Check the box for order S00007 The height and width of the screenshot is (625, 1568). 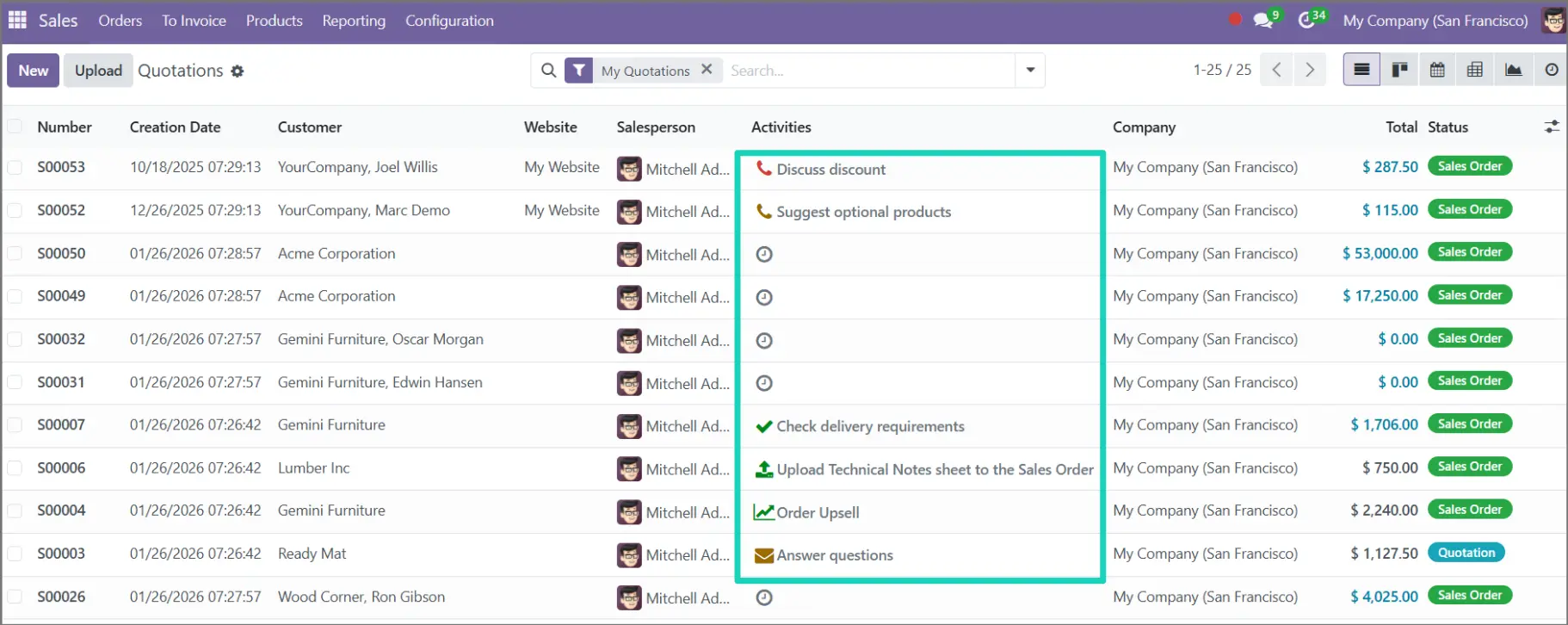(x=15, y=424)
